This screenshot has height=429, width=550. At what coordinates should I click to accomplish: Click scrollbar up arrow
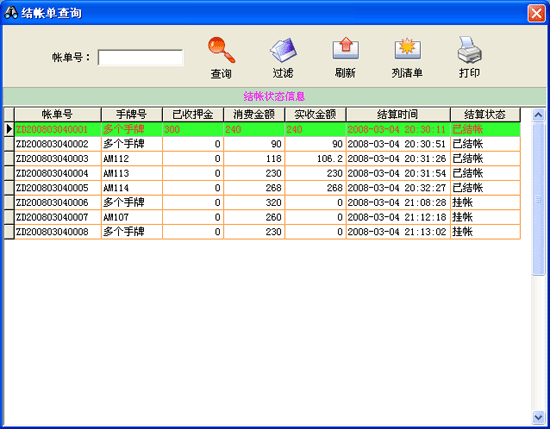[x=538, y=115]
